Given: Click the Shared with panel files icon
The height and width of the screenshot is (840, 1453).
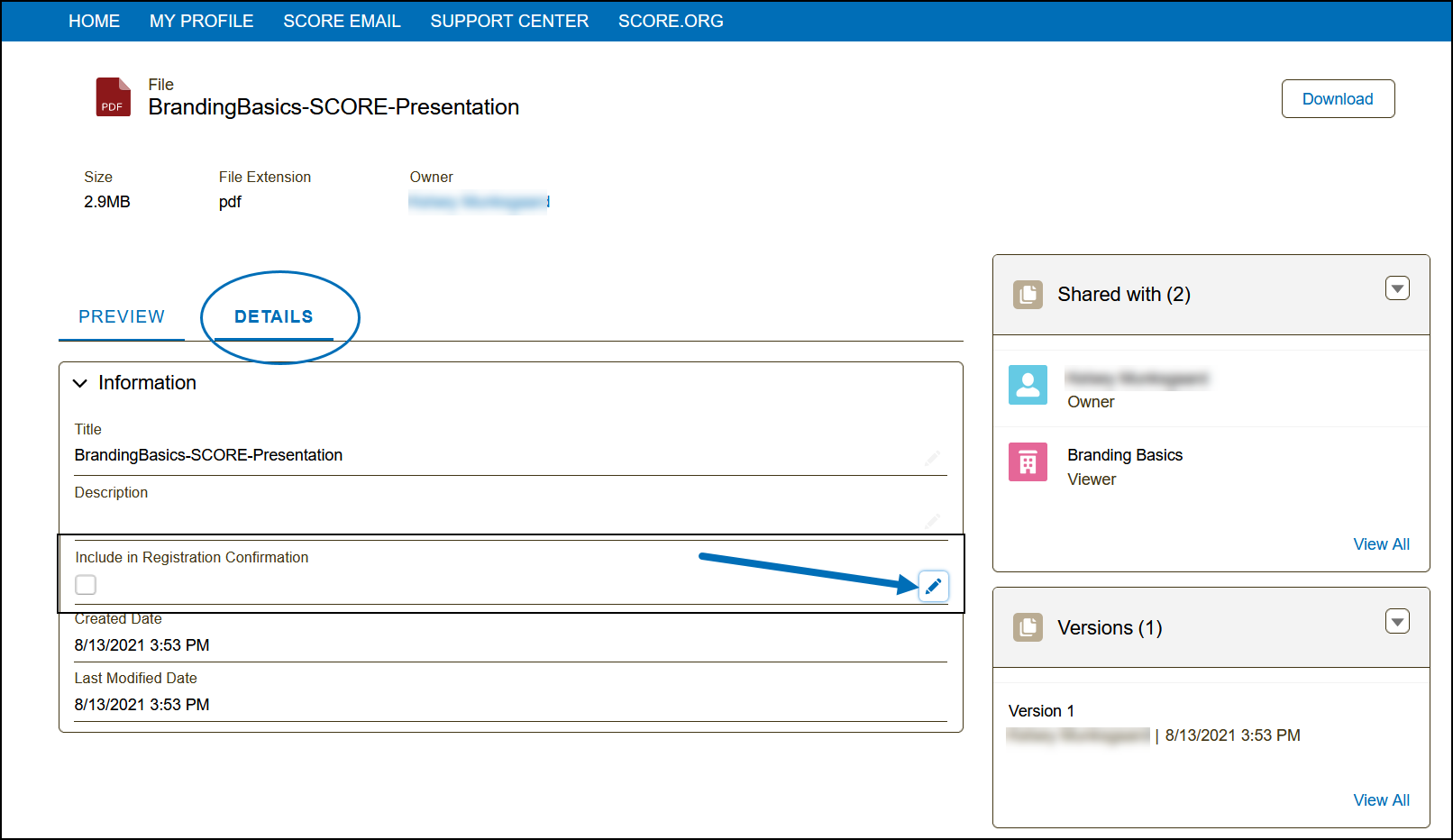Looking at the screenshot, I should click(1028, 295).
